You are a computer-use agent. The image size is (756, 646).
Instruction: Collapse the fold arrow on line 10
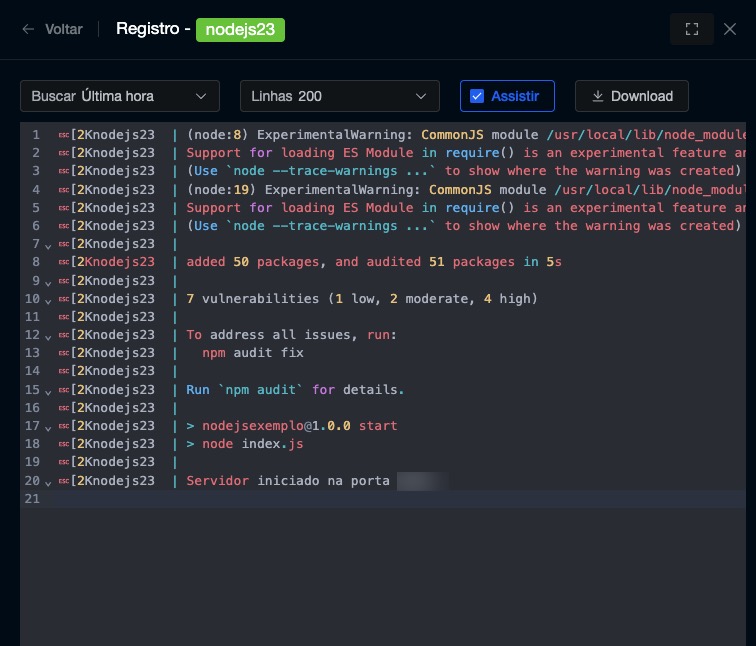pyautogui.click(x=48, y=302)
